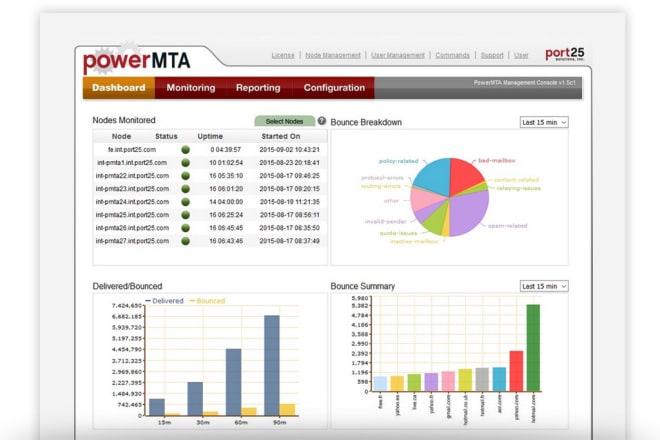This screenshot has height=440, width=660.
Task: Click the Status column header
Action: click(x=166, y=136)
